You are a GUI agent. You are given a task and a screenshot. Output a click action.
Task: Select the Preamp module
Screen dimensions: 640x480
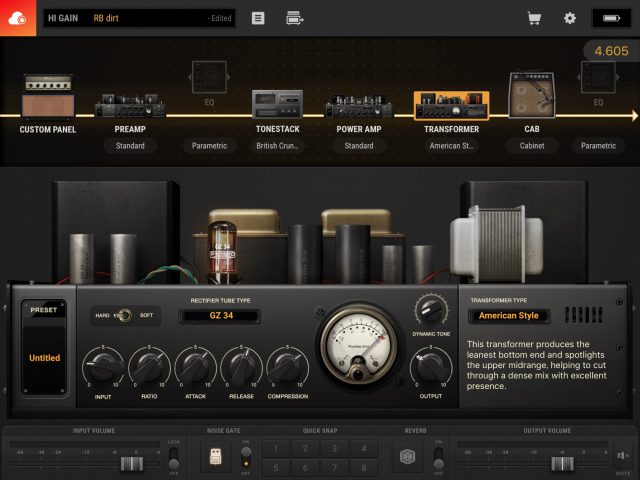click(130, 108)
